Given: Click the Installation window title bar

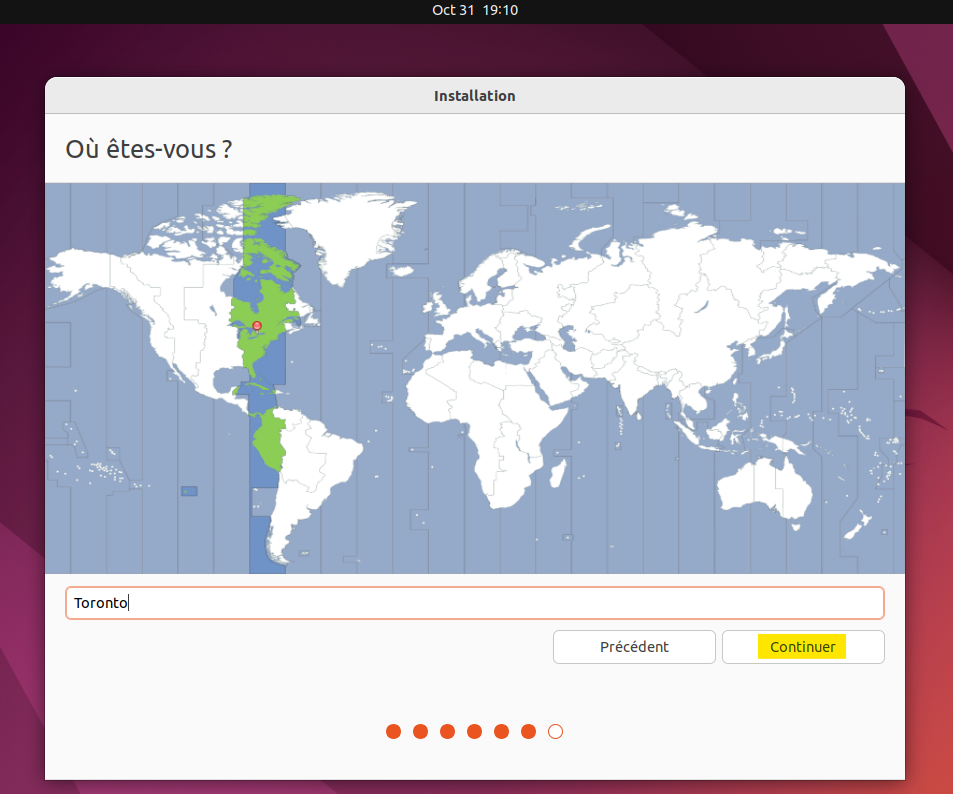Looking at the screenshot, I should pos(475,96).
